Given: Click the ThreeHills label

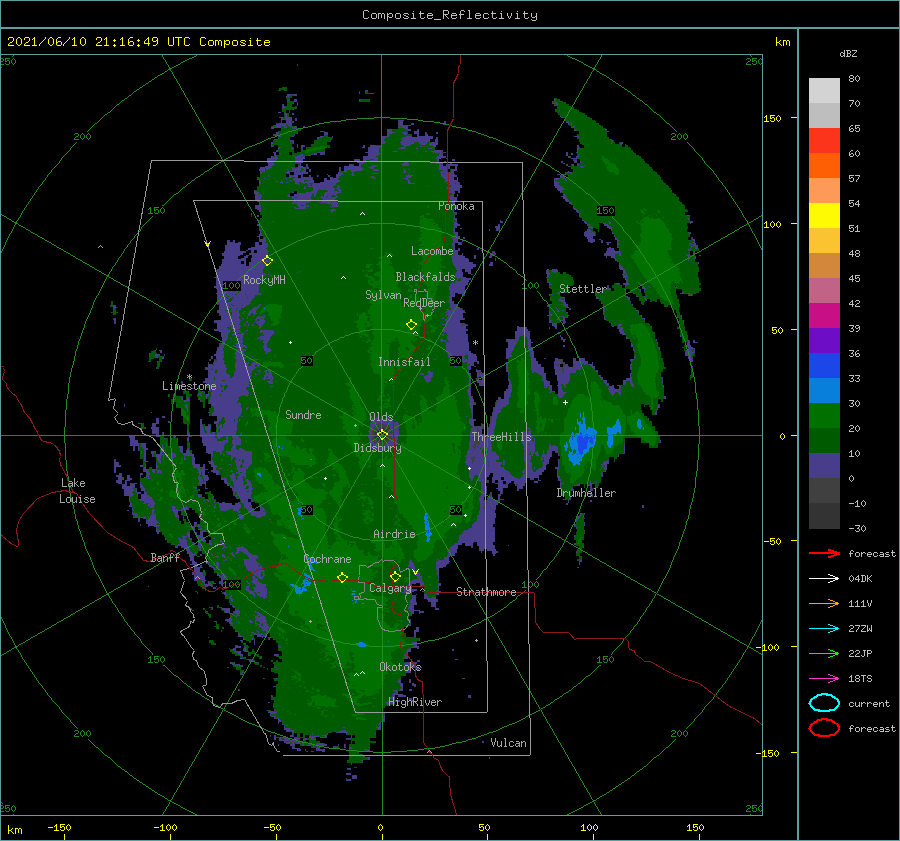Looking at the screenshot, I should coord(502,437).
